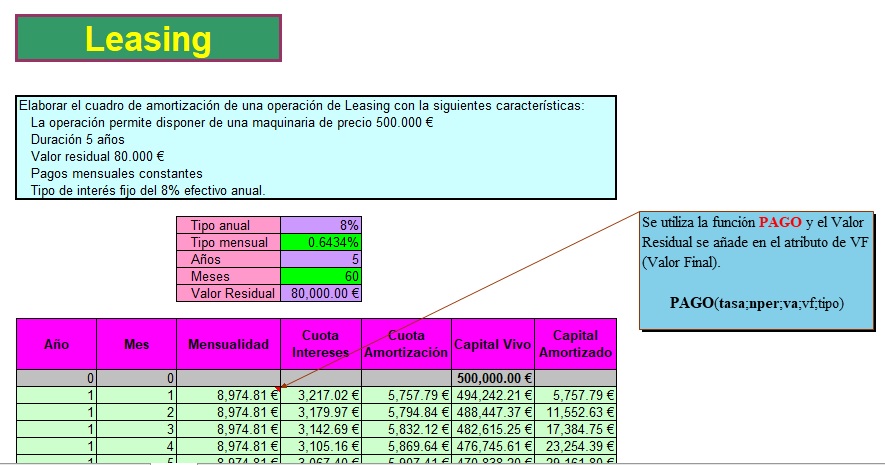885x465 pixels.
Task: Select the Valor Residual value 80,000.00 €
Action: point(321,293)
